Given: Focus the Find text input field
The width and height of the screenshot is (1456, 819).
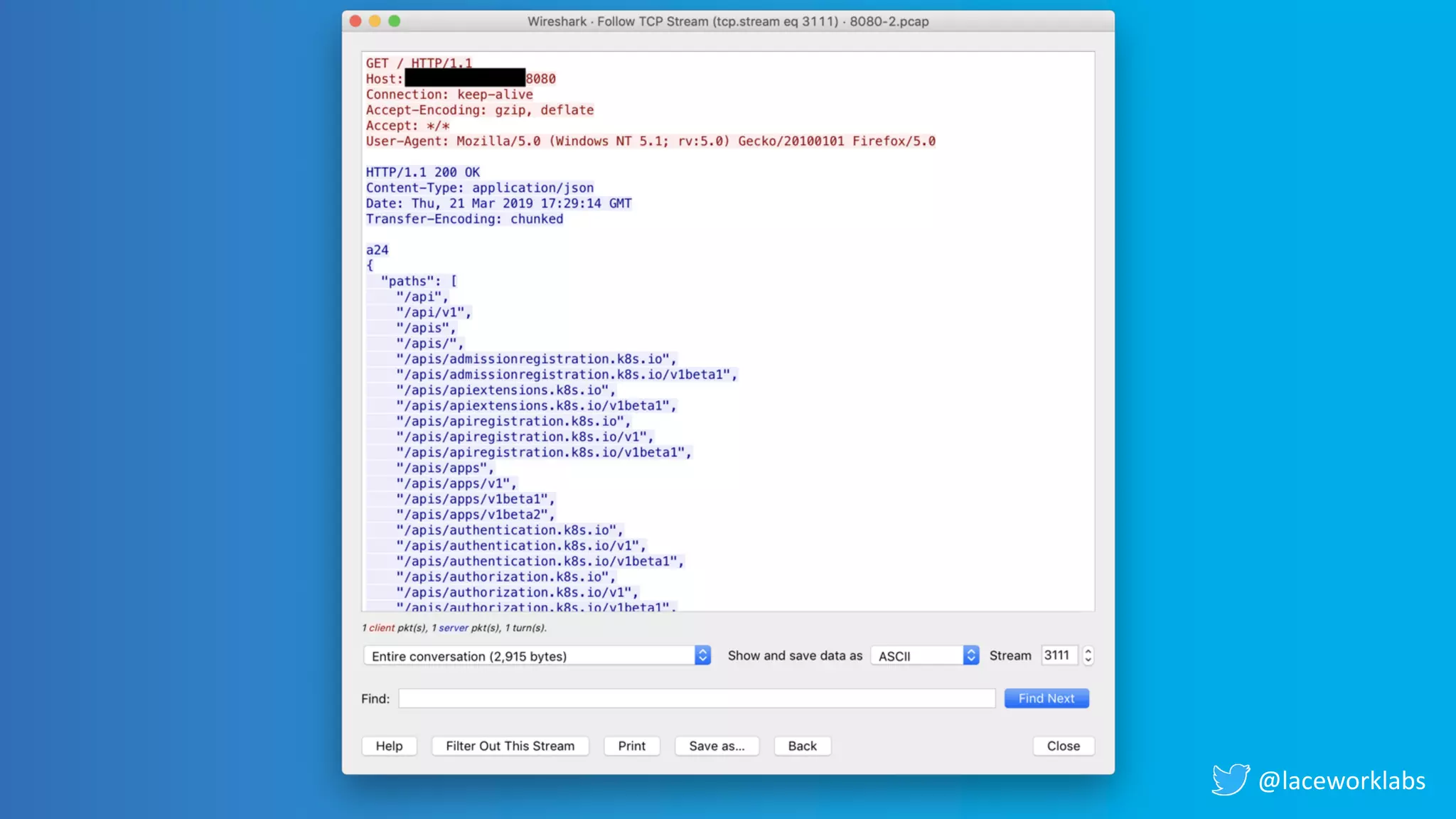Looking at the screenshot, I should pos(696,699).
